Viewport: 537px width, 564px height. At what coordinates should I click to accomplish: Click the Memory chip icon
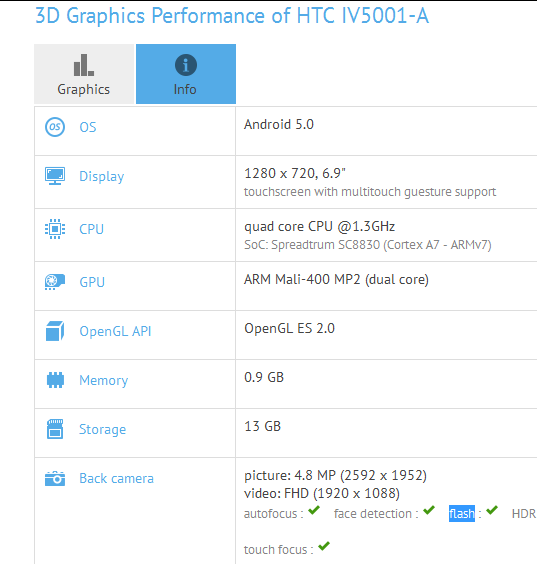(55, 380)
